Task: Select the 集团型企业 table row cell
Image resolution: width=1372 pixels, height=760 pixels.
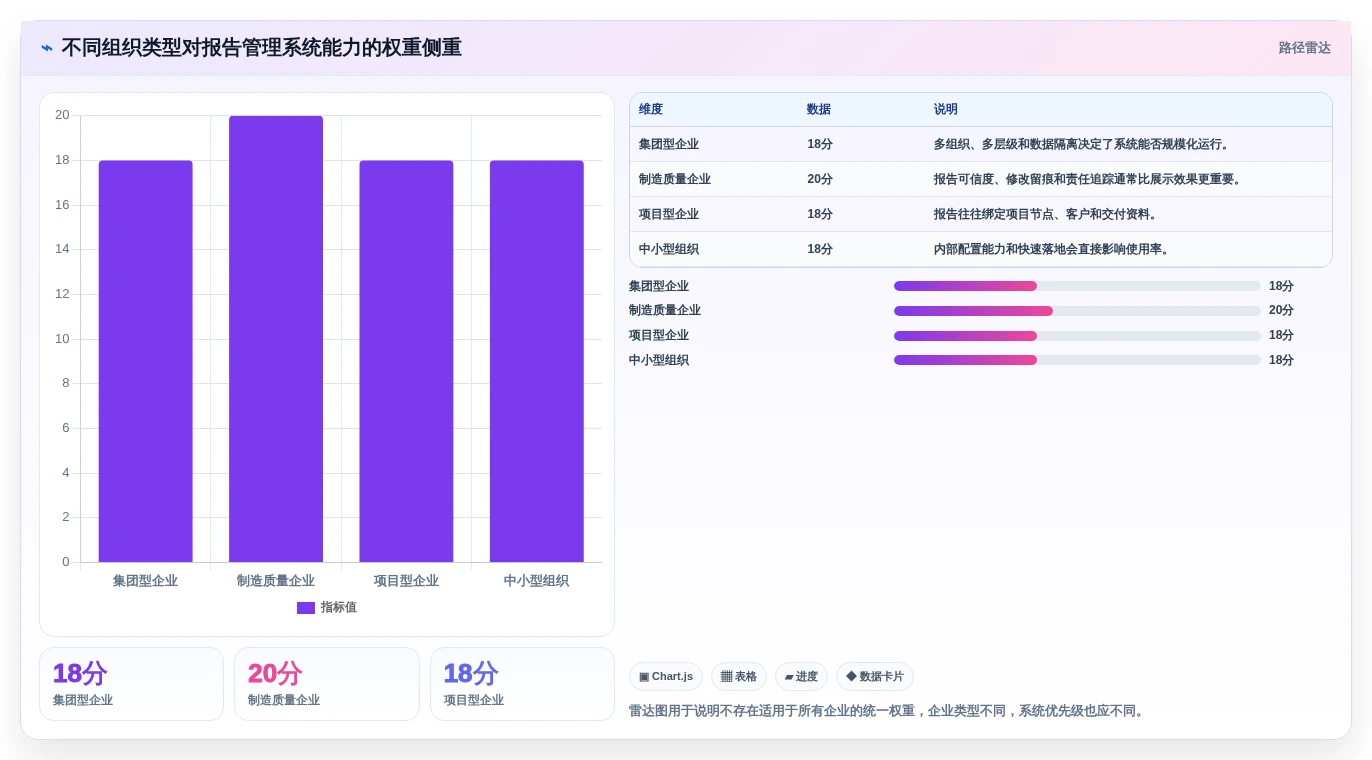Action: click(669, 145)
